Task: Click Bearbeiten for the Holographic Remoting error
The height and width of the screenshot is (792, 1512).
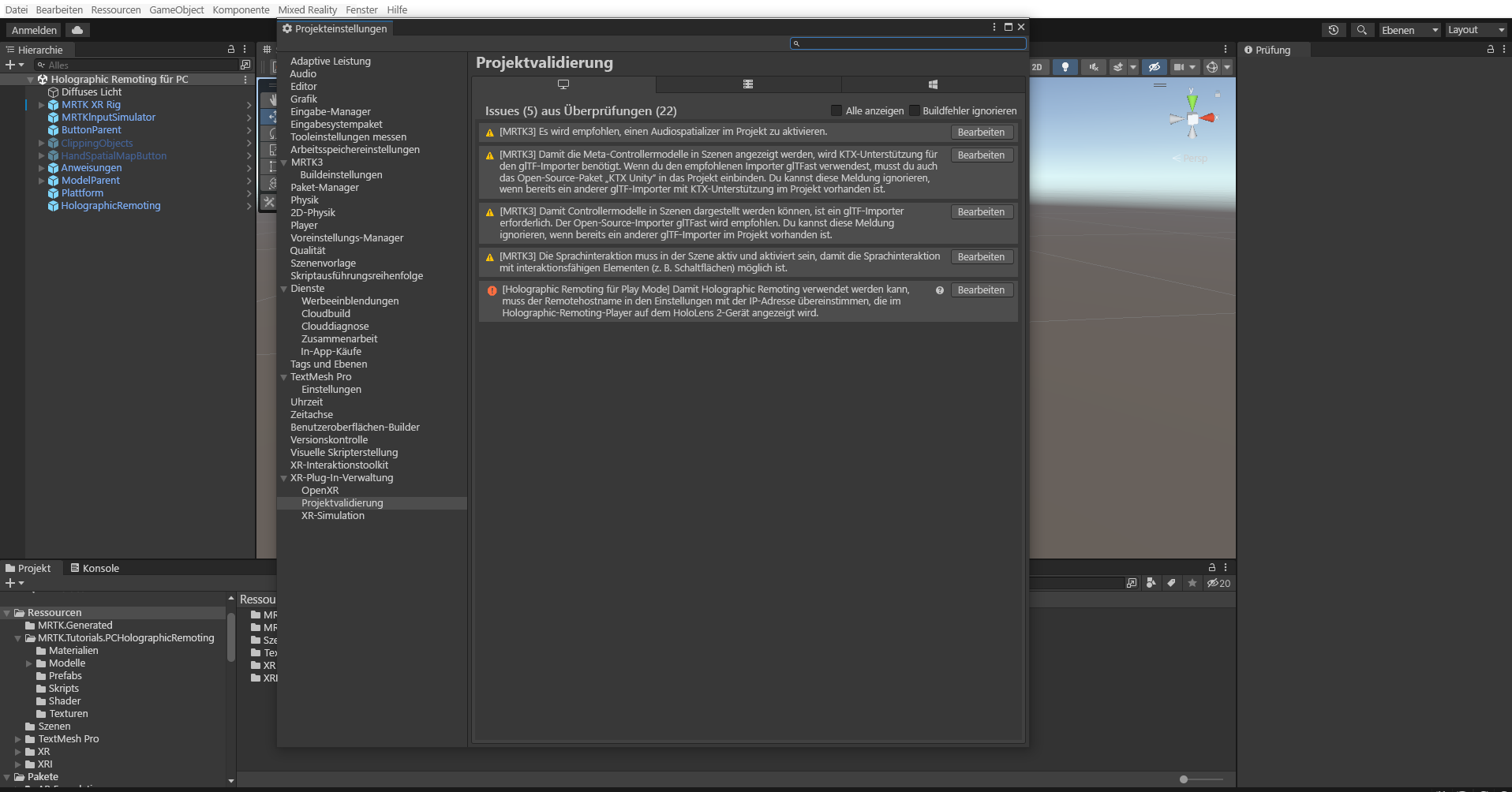Action: pyautogui.click(x=981, y=290)
